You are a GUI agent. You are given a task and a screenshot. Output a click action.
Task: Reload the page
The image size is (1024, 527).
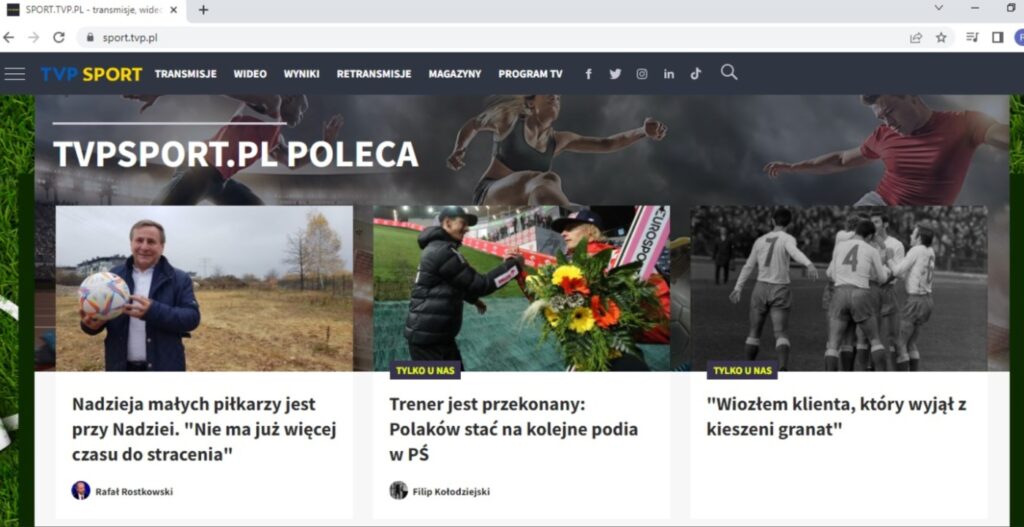59,38
